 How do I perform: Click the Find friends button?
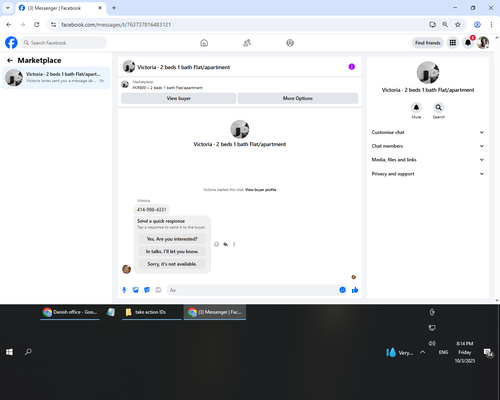pos(428,43)
